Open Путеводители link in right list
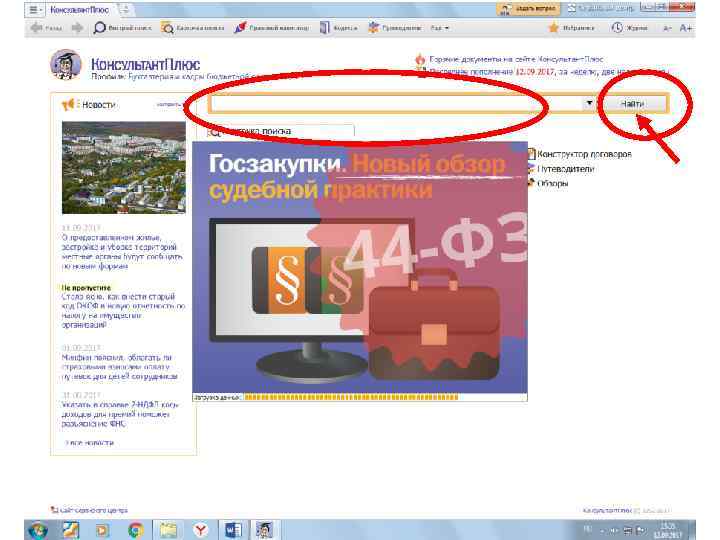 tap(566, 169)
